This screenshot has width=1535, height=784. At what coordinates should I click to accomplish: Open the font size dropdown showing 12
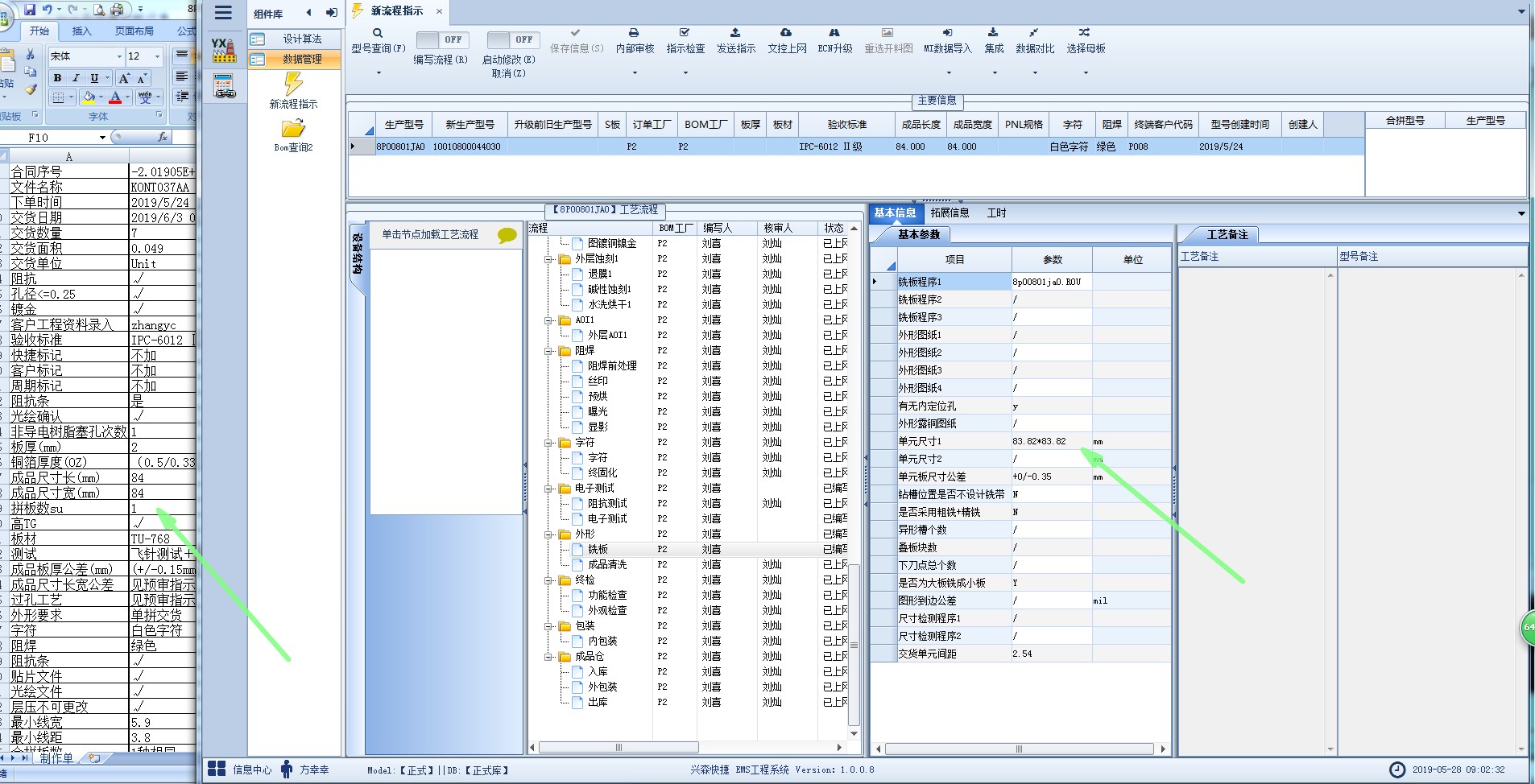point(157,56)
